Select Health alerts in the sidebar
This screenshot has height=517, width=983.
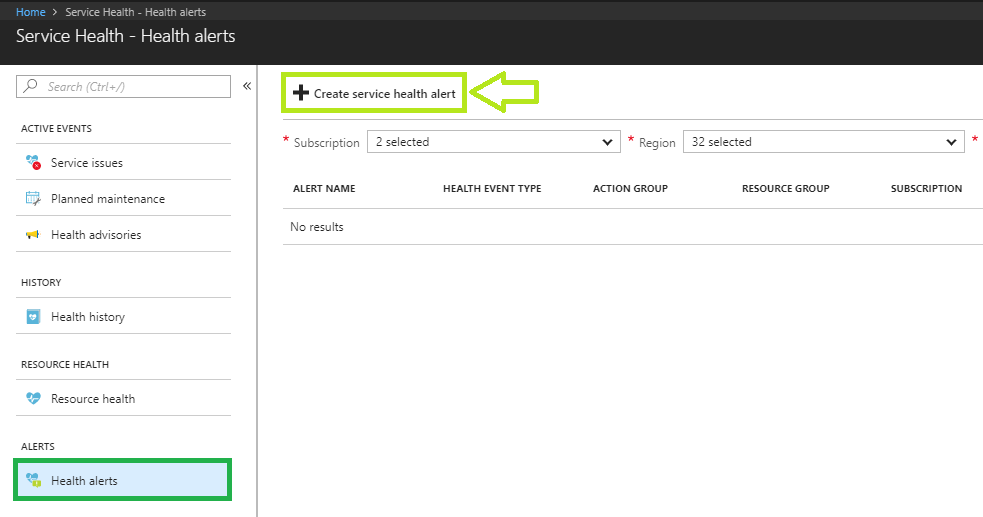point(123,480)
